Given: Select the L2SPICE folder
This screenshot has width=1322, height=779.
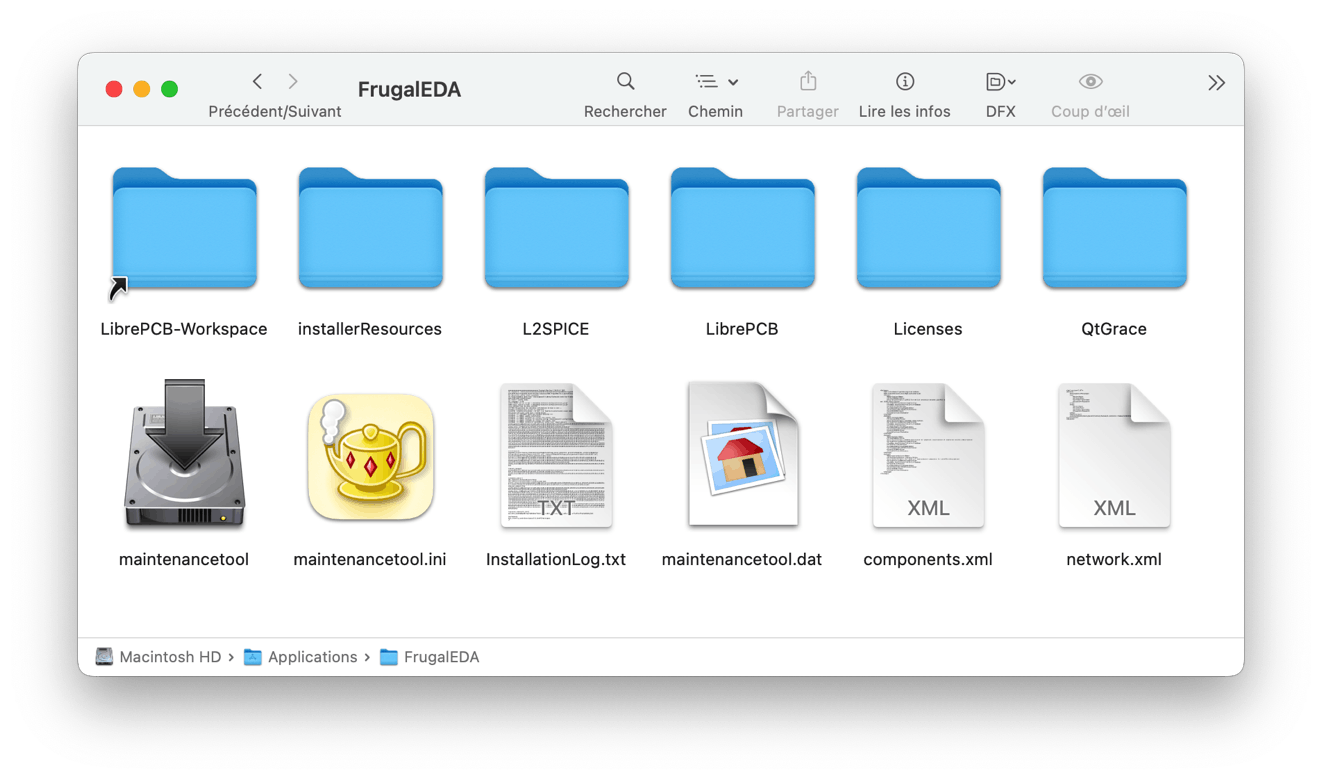Looking at the screenshot, I should (x=556, y=231).
